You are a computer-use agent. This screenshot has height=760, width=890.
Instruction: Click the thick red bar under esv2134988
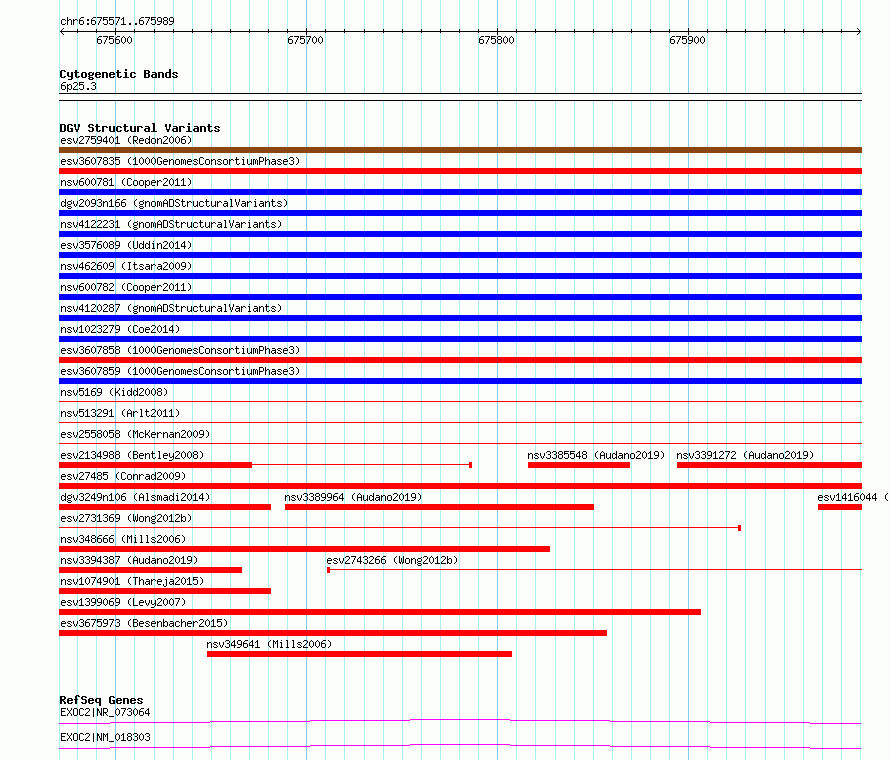pos(156,465)
